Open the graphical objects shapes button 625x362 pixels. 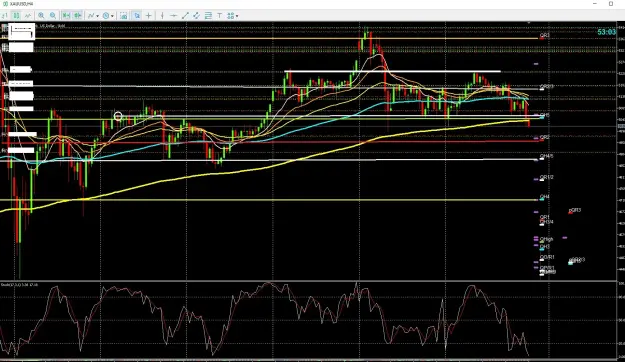(230, 16)
